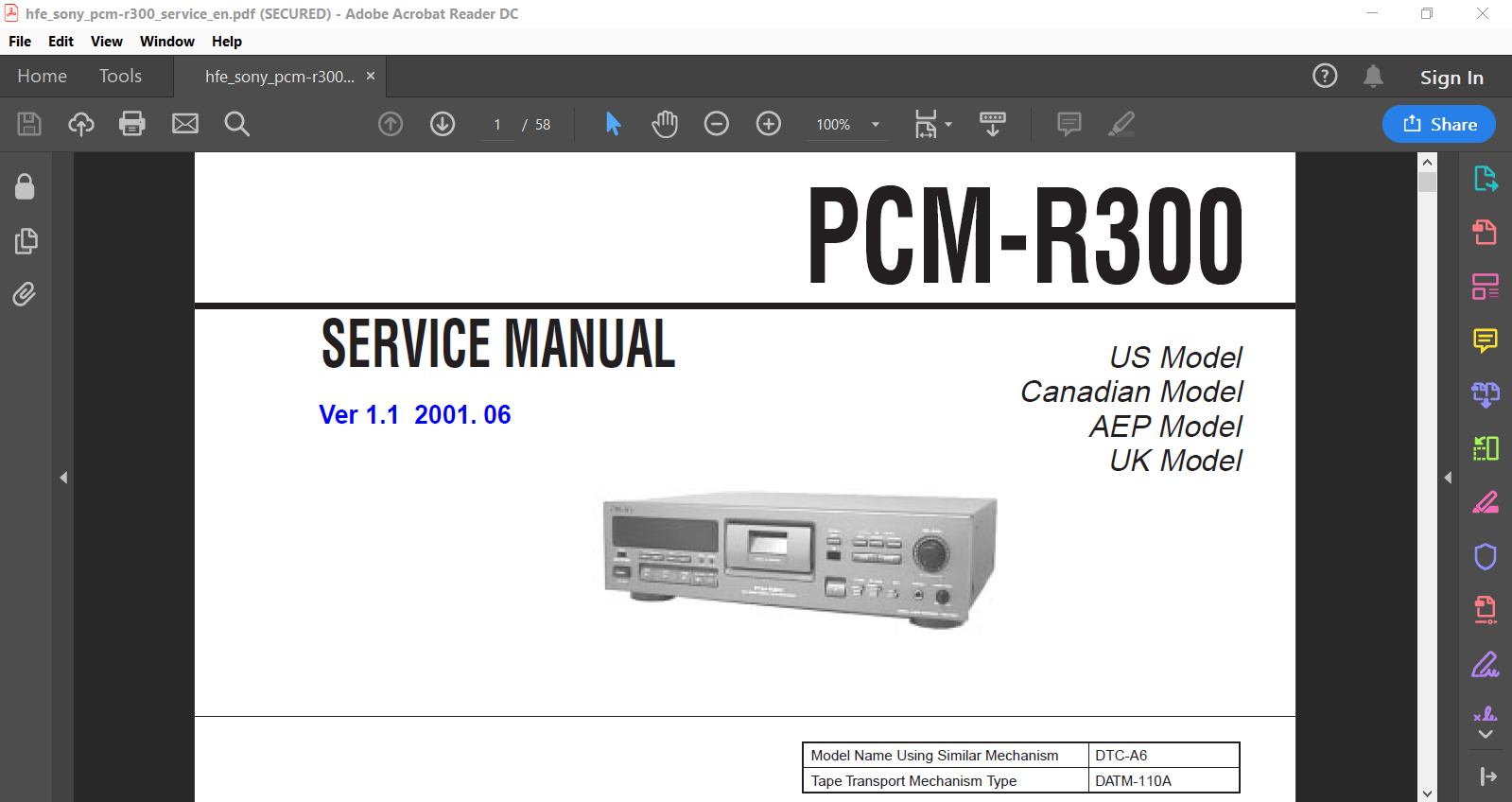Viewport: 1512px width, 802px height.
Task: Open the Window menu
Action: 167,42
